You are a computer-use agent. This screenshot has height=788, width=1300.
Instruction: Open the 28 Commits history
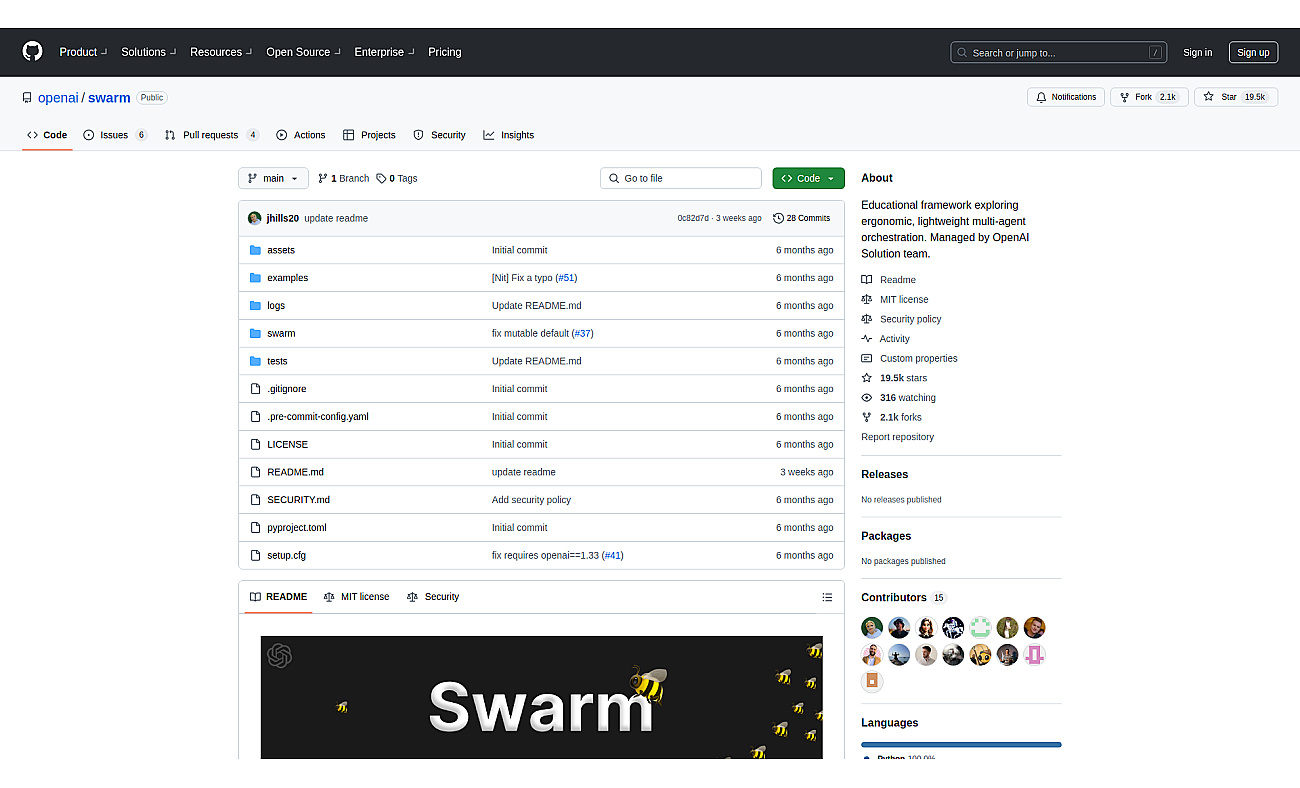pyautogui.click(x=802, y=218)
